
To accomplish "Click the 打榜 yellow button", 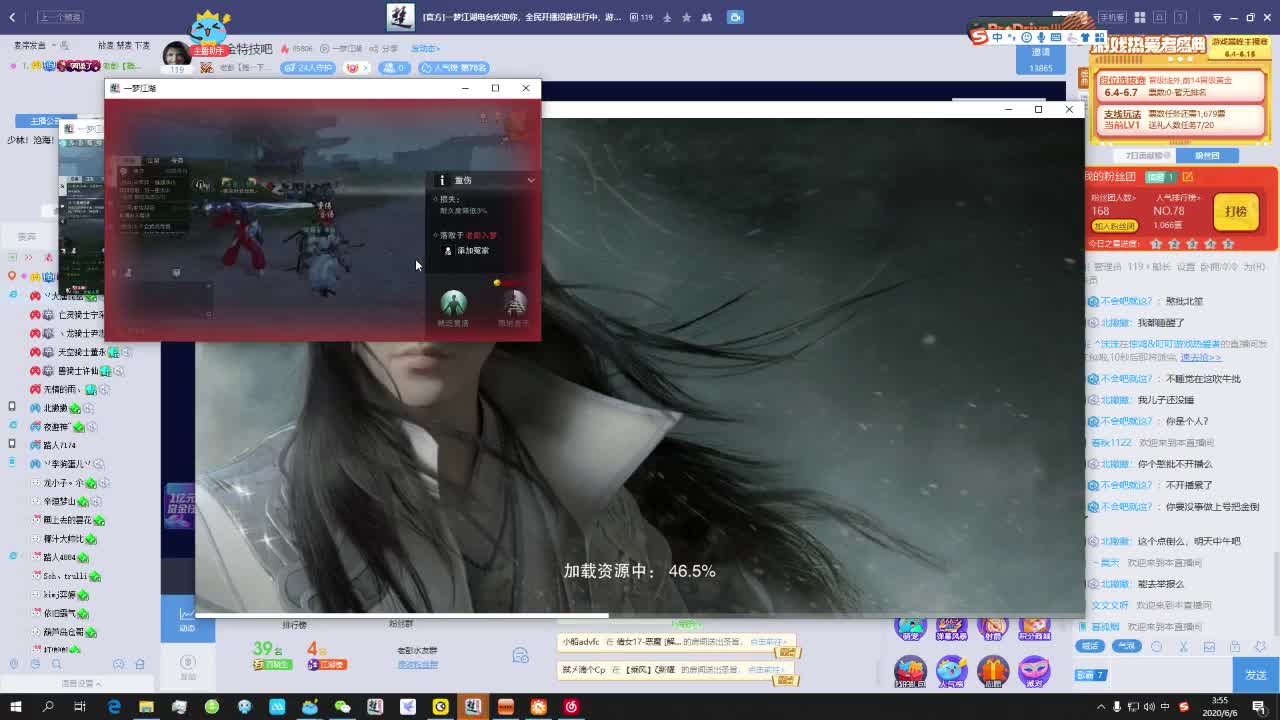I will (x=1235, y=211).
